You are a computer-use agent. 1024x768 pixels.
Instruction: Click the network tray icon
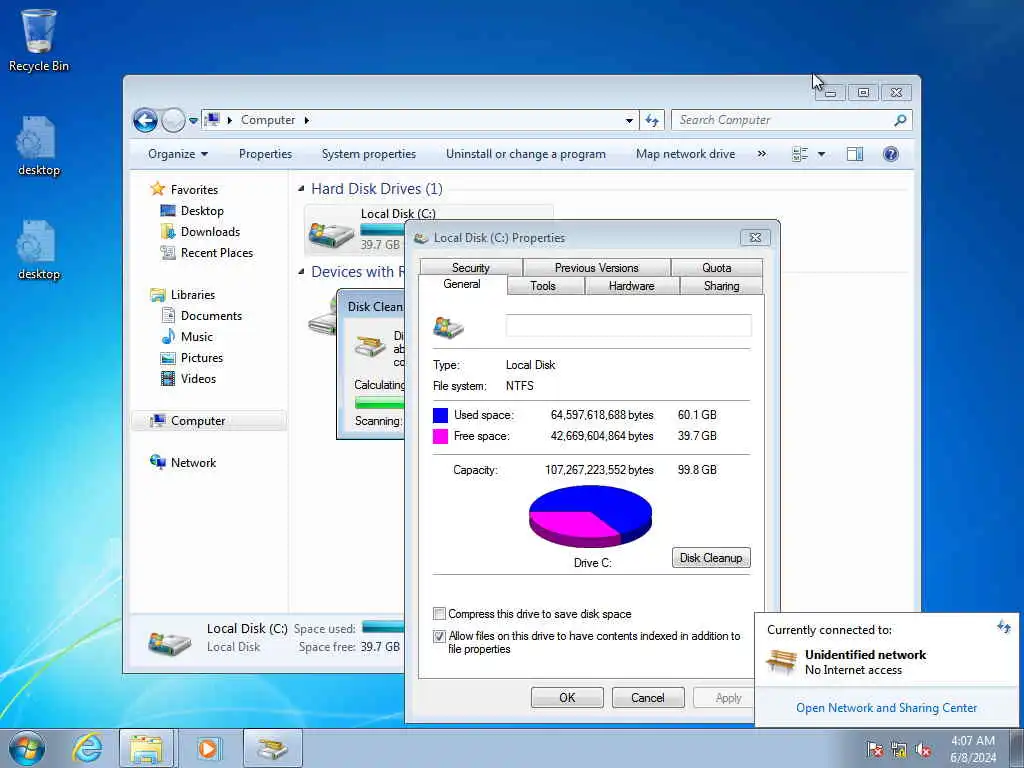pos(899,750)
